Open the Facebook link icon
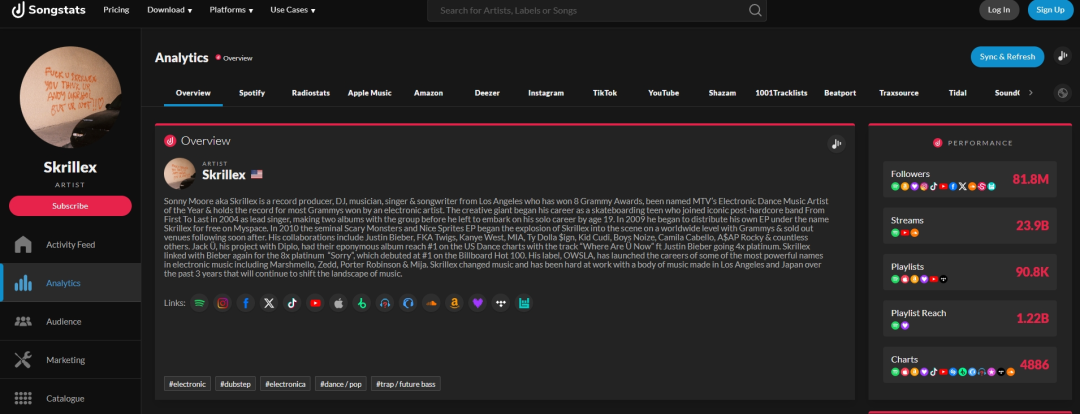Viewport: 1080px width, 414px height. point(246,302)
